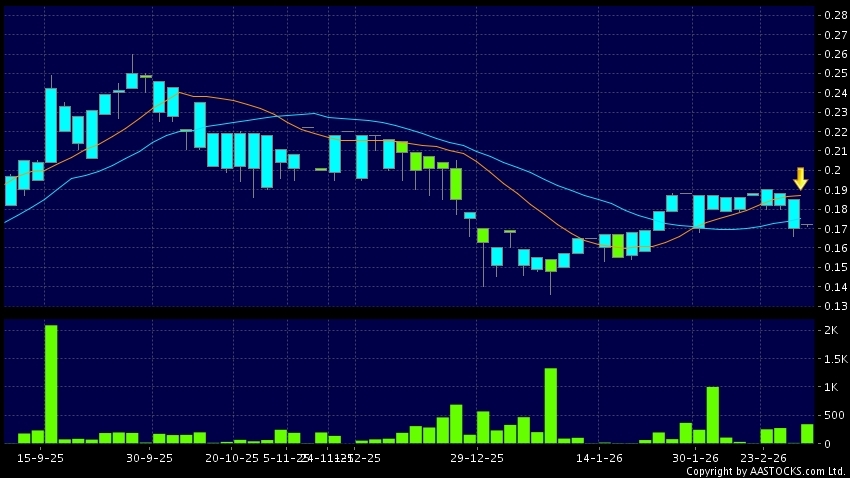Screen dimensions: 850x478
Task: Click the rightmost candlestick under the arrow
Action: tap(794, 213)
